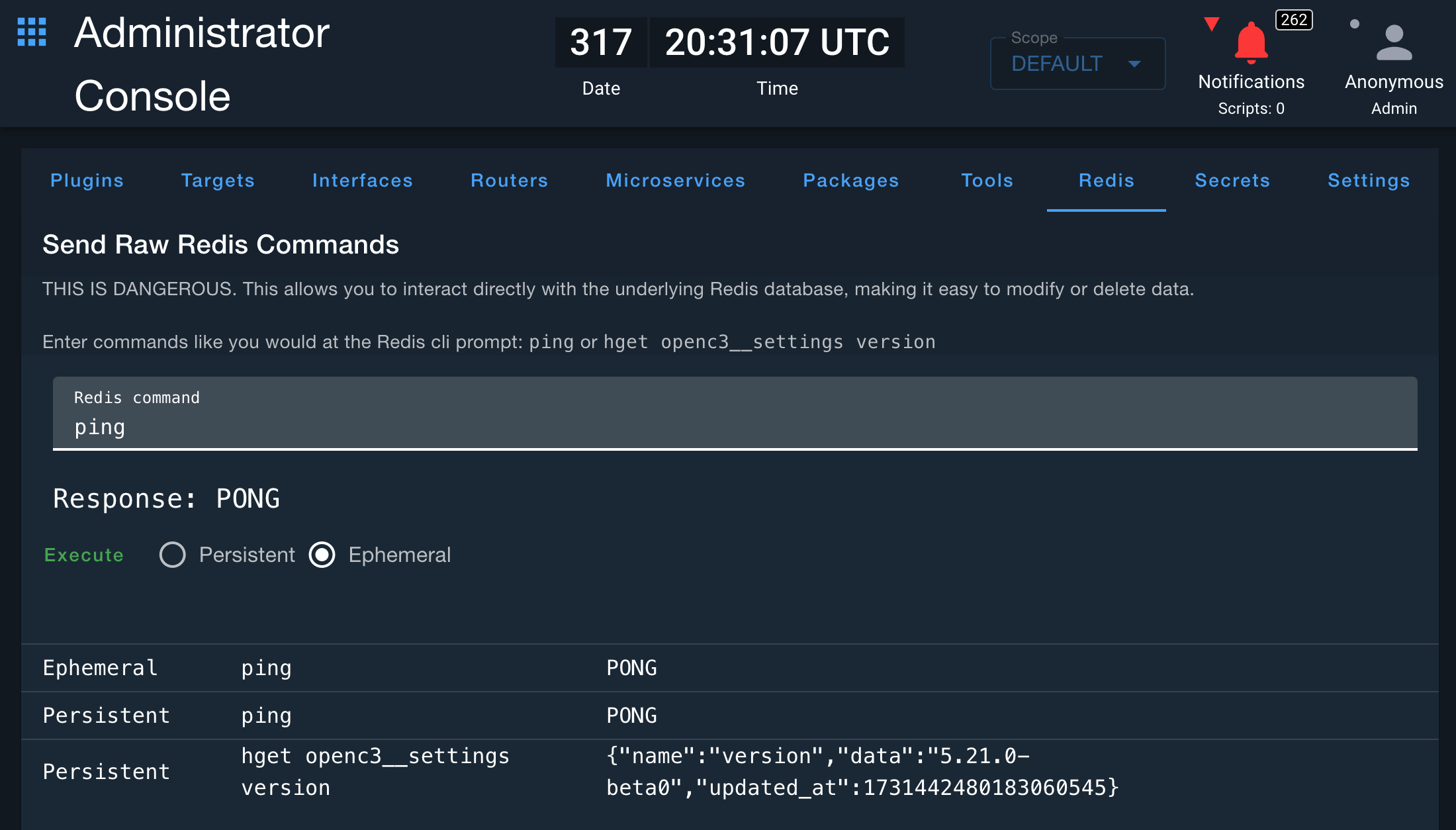1456x830 pixels.
Task: Click the PONG result in Ephemeral row
Action: coord(631,668)
